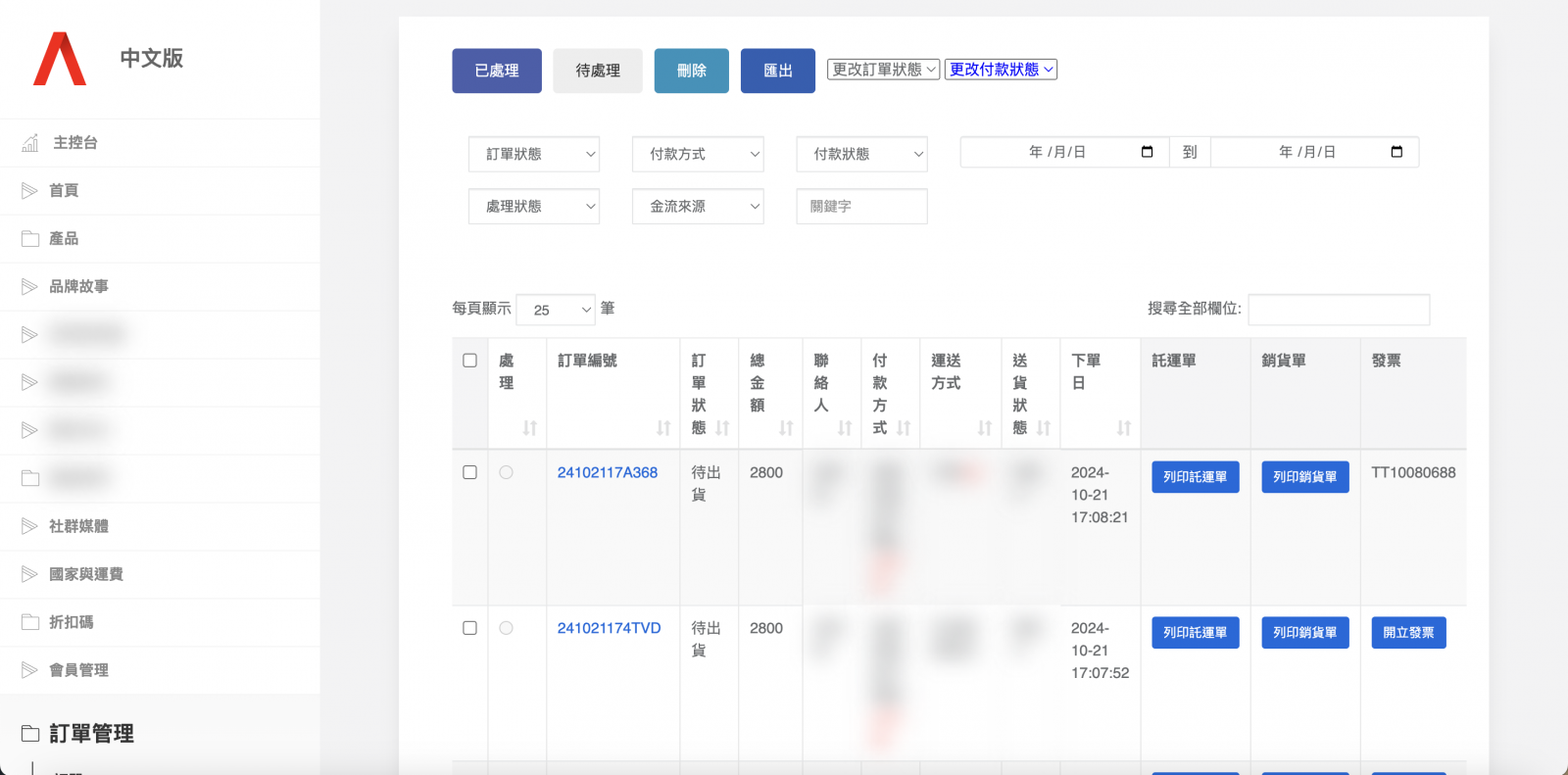Image resolution: width=1568 pixels, height=775 pixels.
Task: Sort by 訂單編號 column arrows
Action: (663, 428)
